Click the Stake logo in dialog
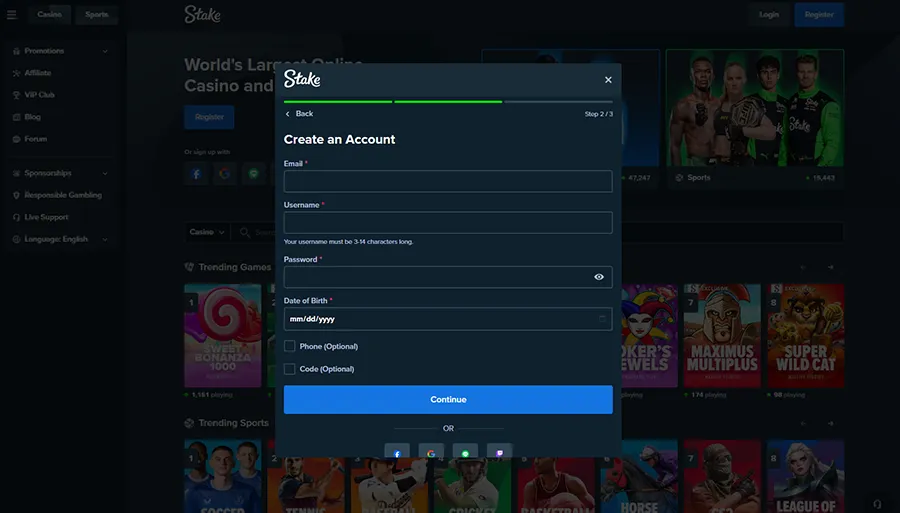 pos(302,79)
